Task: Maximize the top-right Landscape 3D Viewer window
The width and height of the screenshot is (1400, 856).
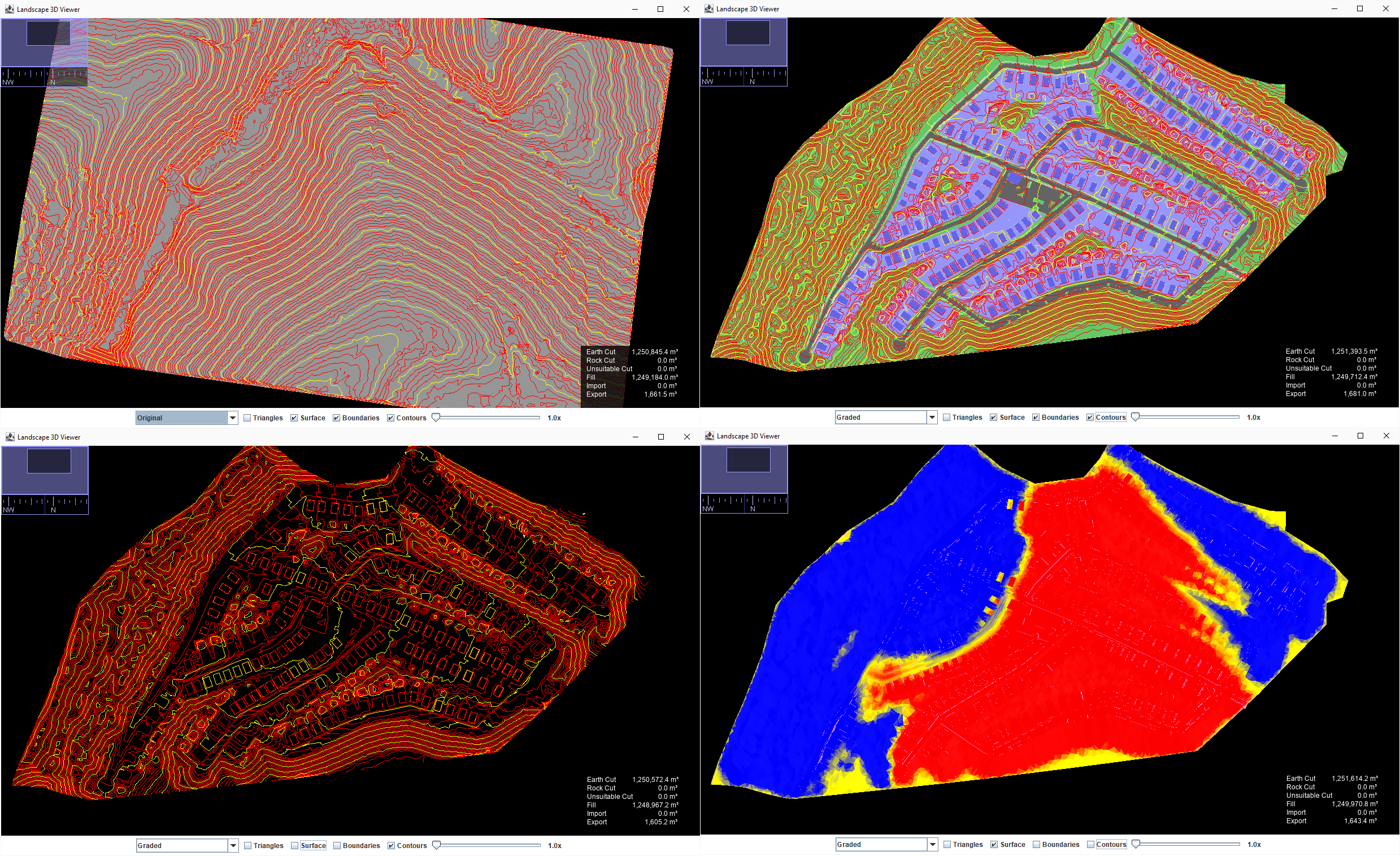Action: click(1360, 8)
